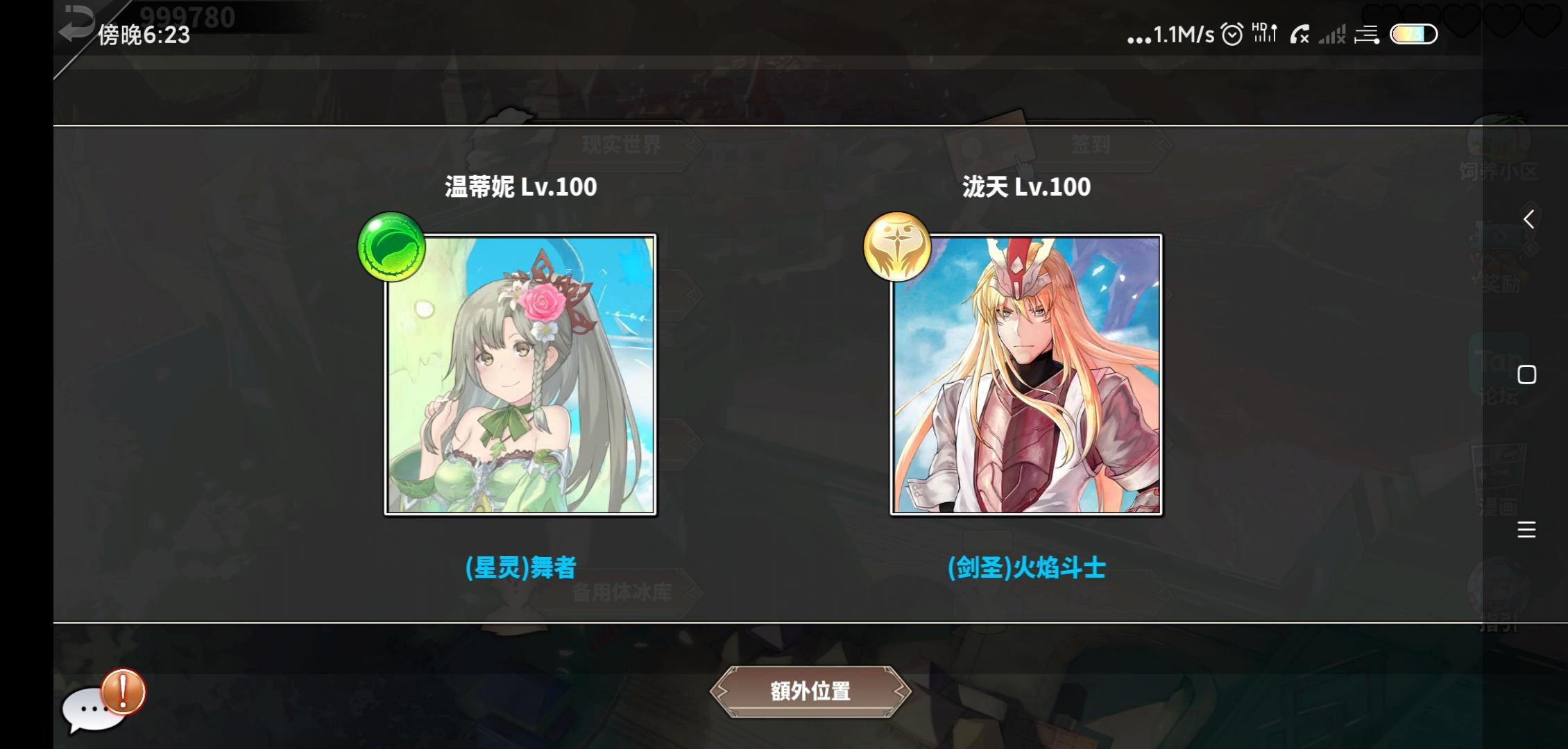Open 温蒂妮 character portrait
Viewport: 1568px width, 749px height.
point(520,374)
